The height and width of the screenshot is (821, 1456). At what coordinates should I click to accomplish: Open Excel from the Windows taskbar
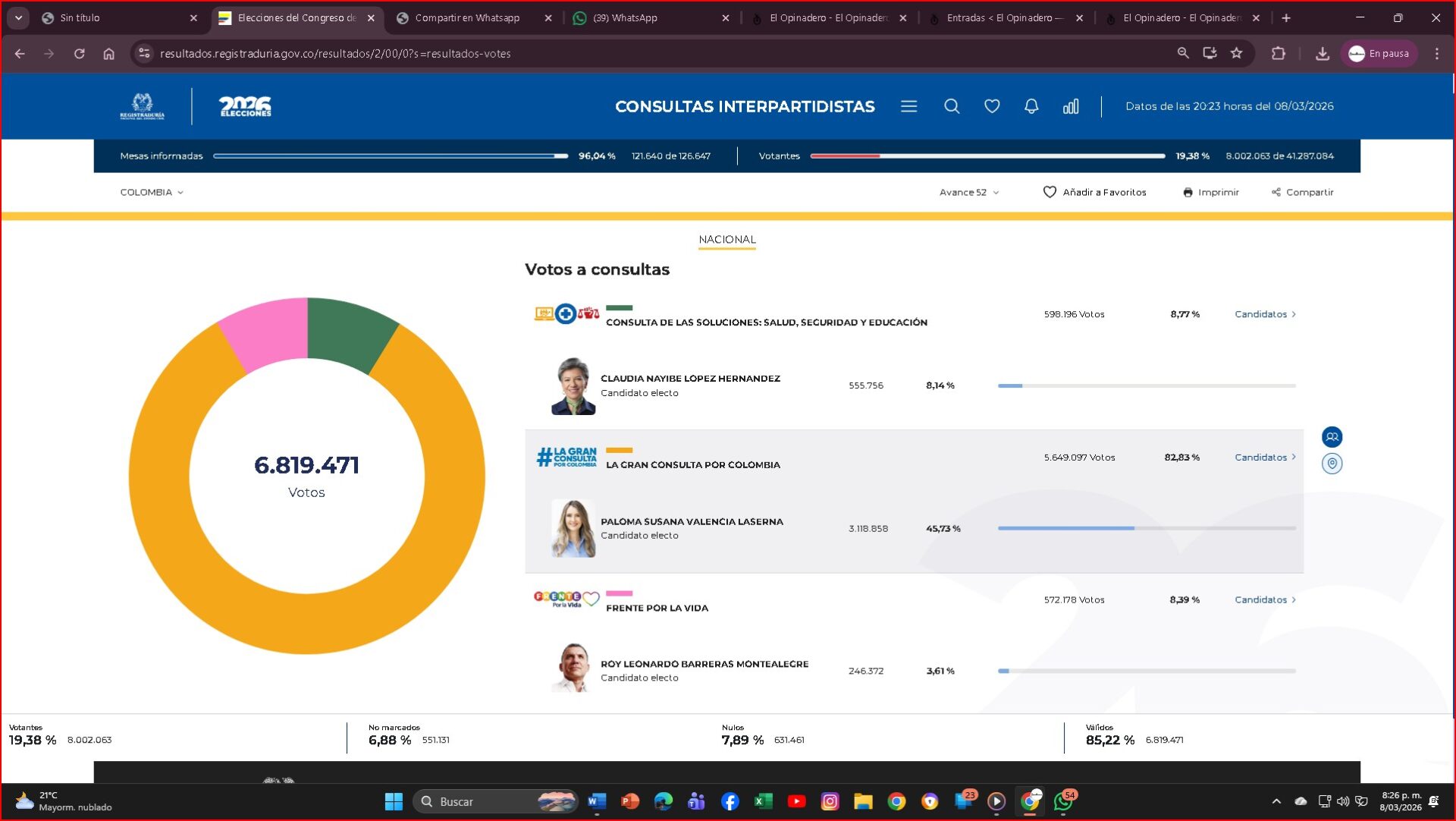pos(763,801)
